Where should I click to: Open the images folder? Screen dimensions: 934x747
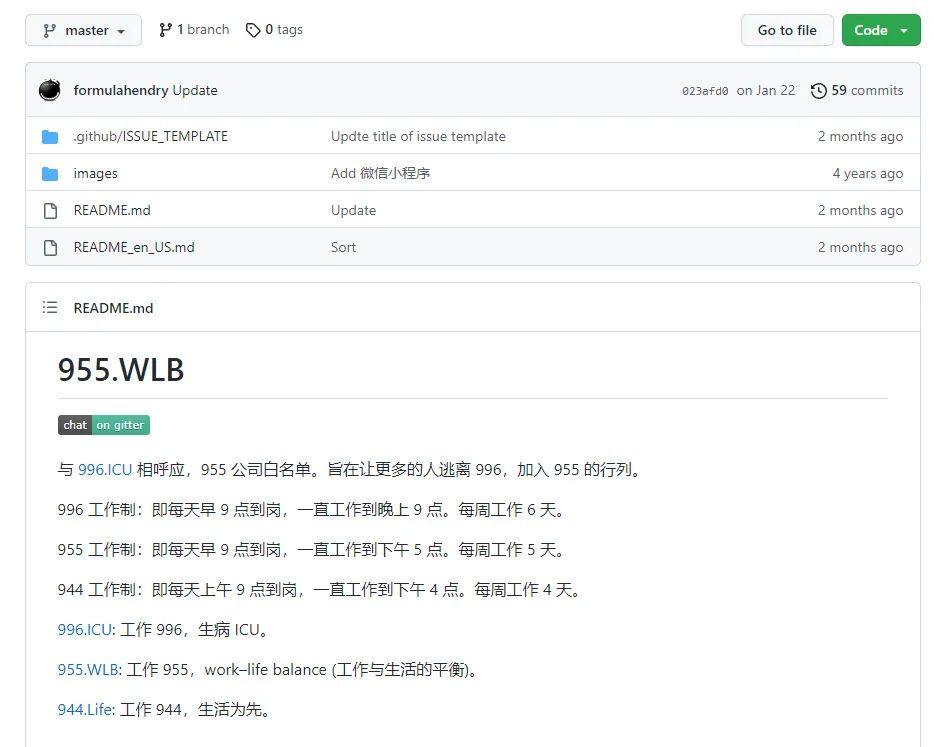point(95,173)
